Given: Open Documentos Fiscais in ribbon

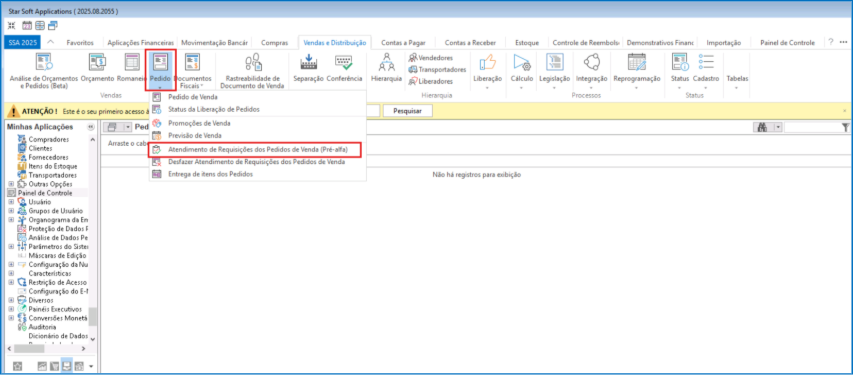Looking at the screenshot, I should 192,70.
